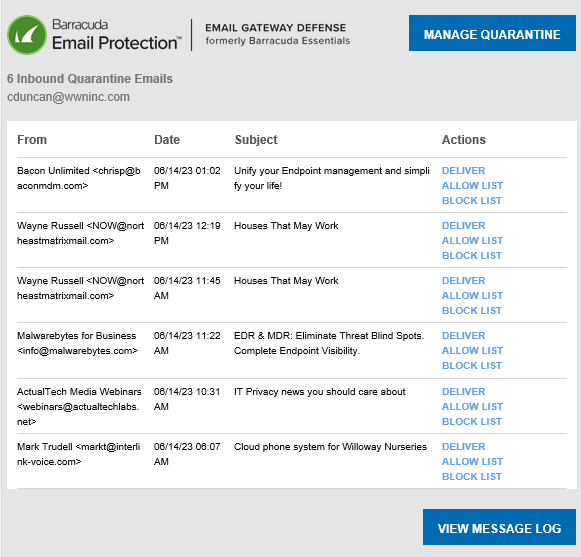581x557 pixels.
Task: Open the Manage Quarantine button
Action: (x=492, y=33)
